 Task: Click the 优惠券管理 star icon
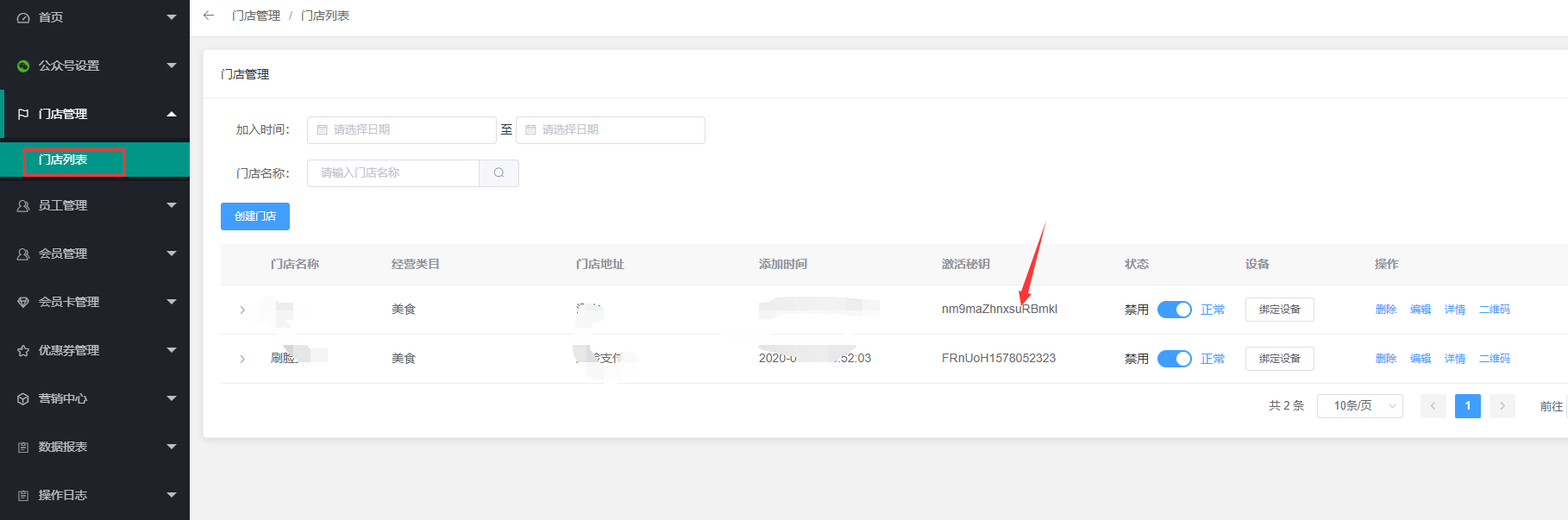click(23, 350)
